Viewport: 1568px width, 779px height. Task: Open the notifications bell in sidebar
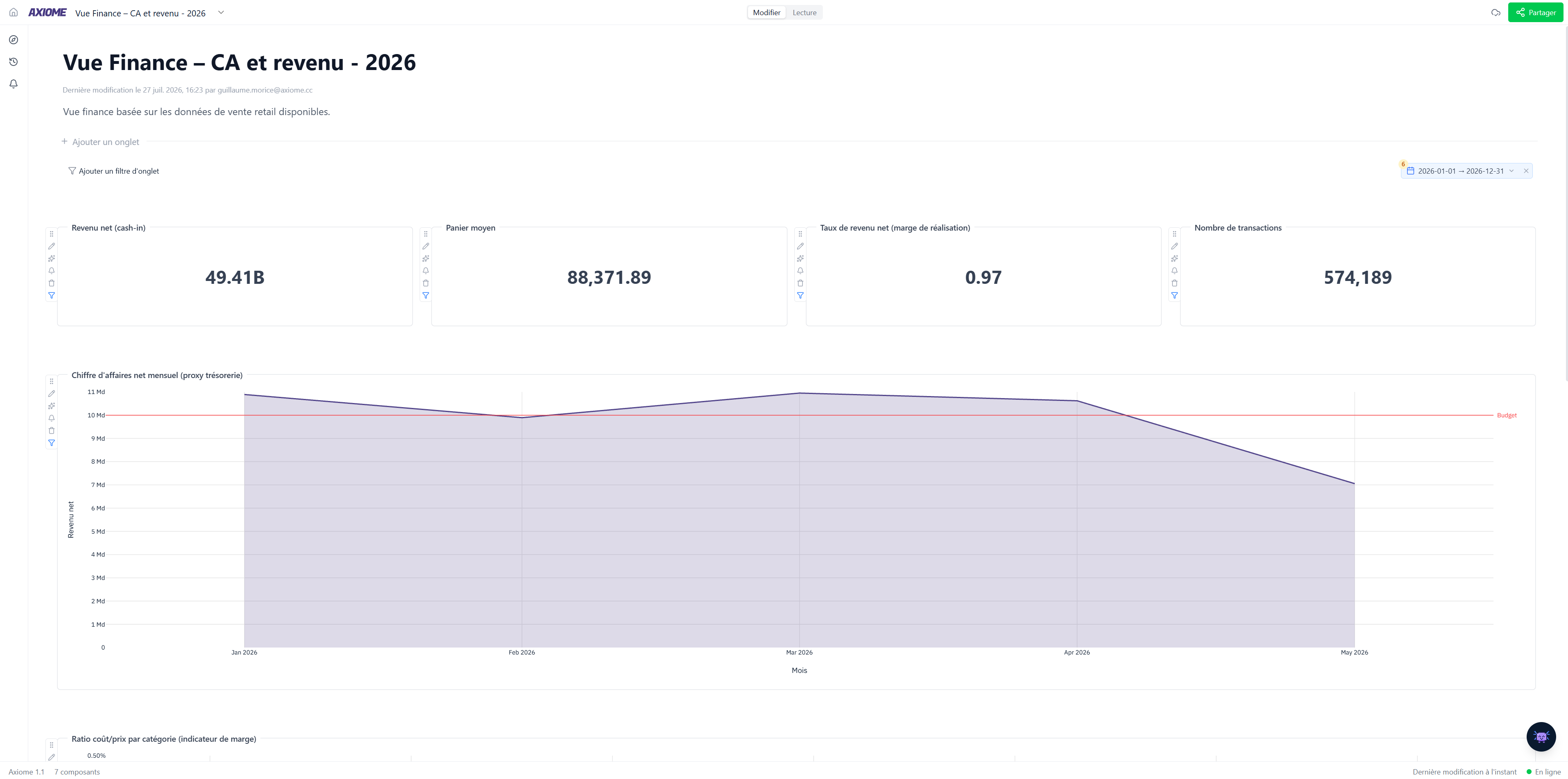(x=14, y=84)
